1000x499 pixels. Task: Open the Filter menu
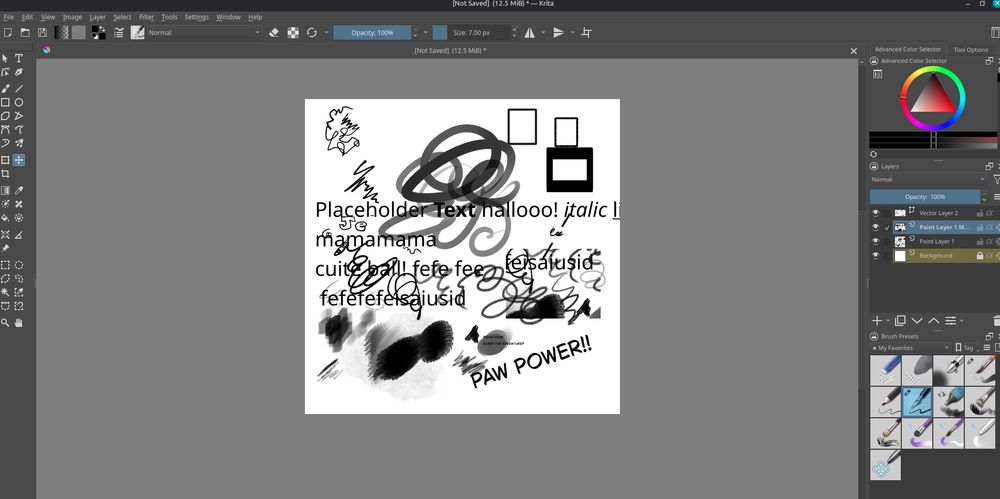[x=146, y=17]
